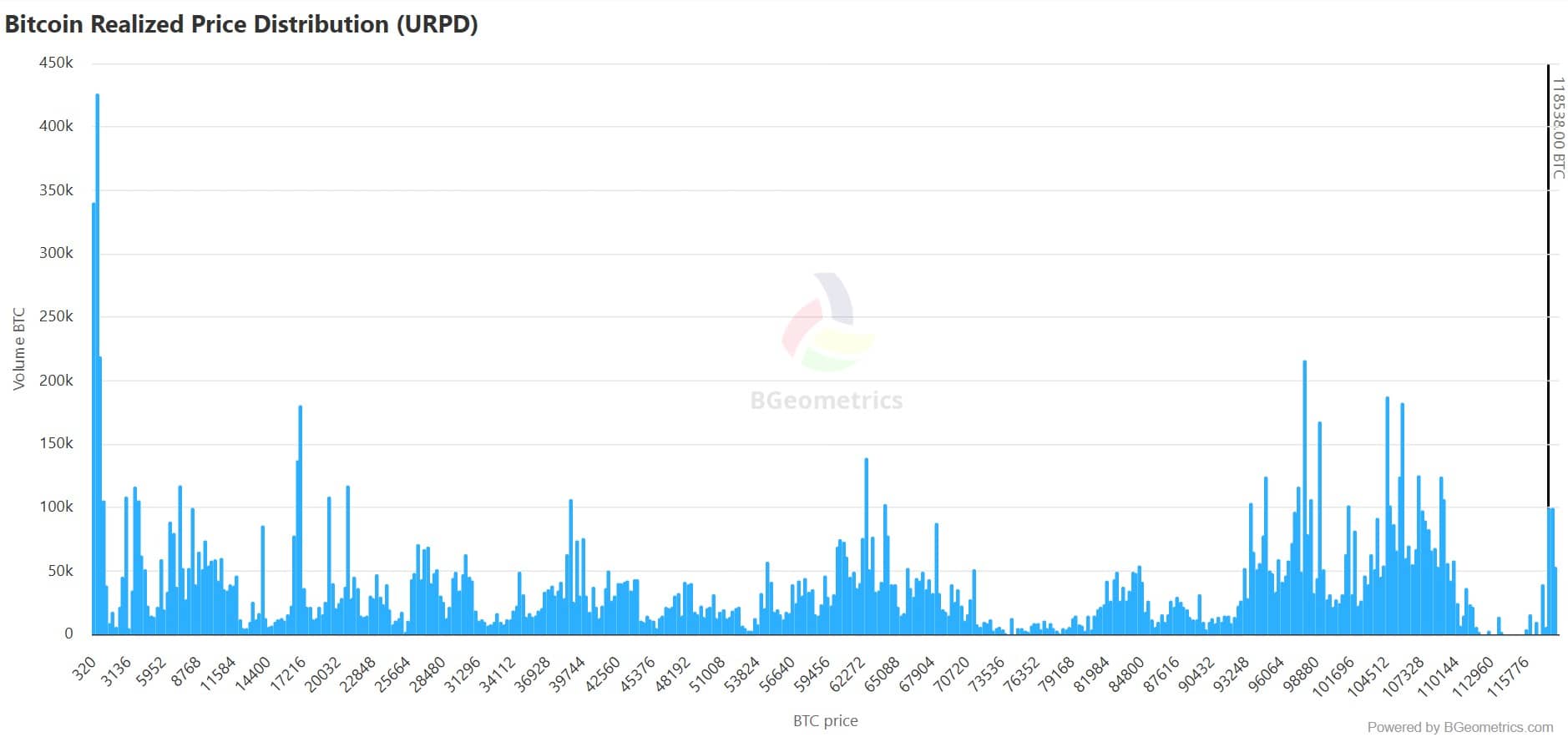Screen dimensions: 1568x737
Task: Click the x-axis label 36928
Action: [532, 674]
